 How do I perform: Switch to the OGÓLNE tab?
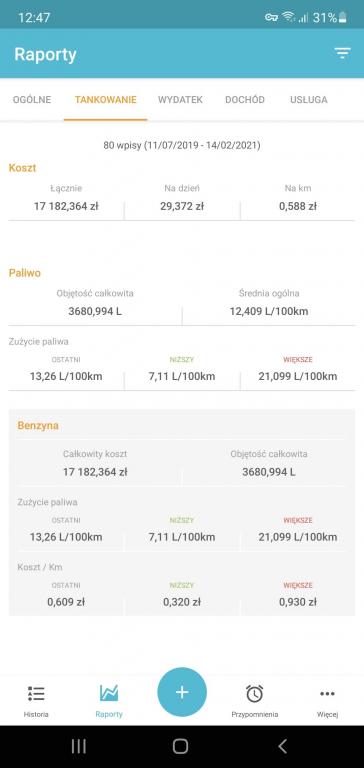click(x=32, y=99)
